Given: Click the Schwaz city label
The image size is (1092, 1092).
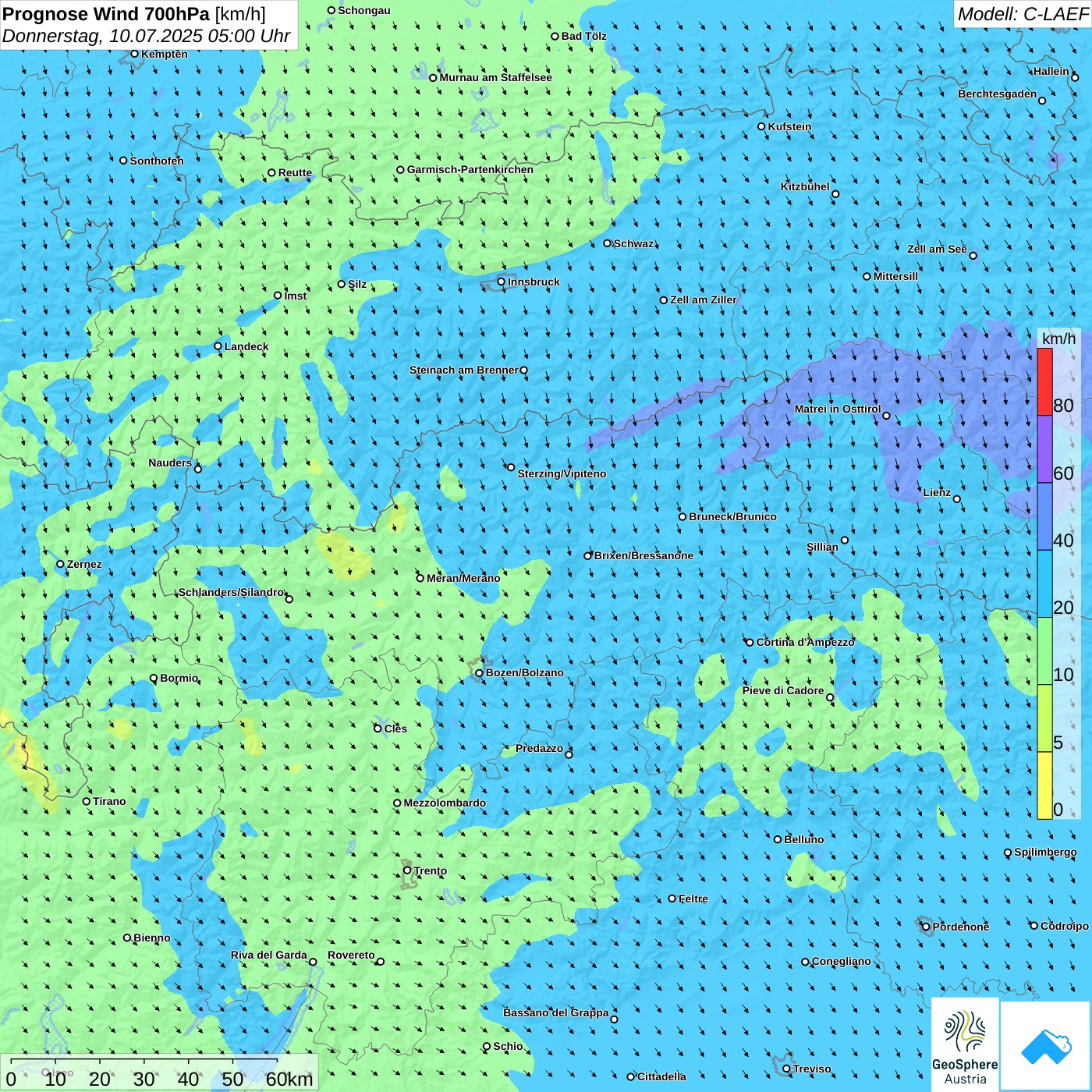Looking at the screenshot, I should pos(633,243).
